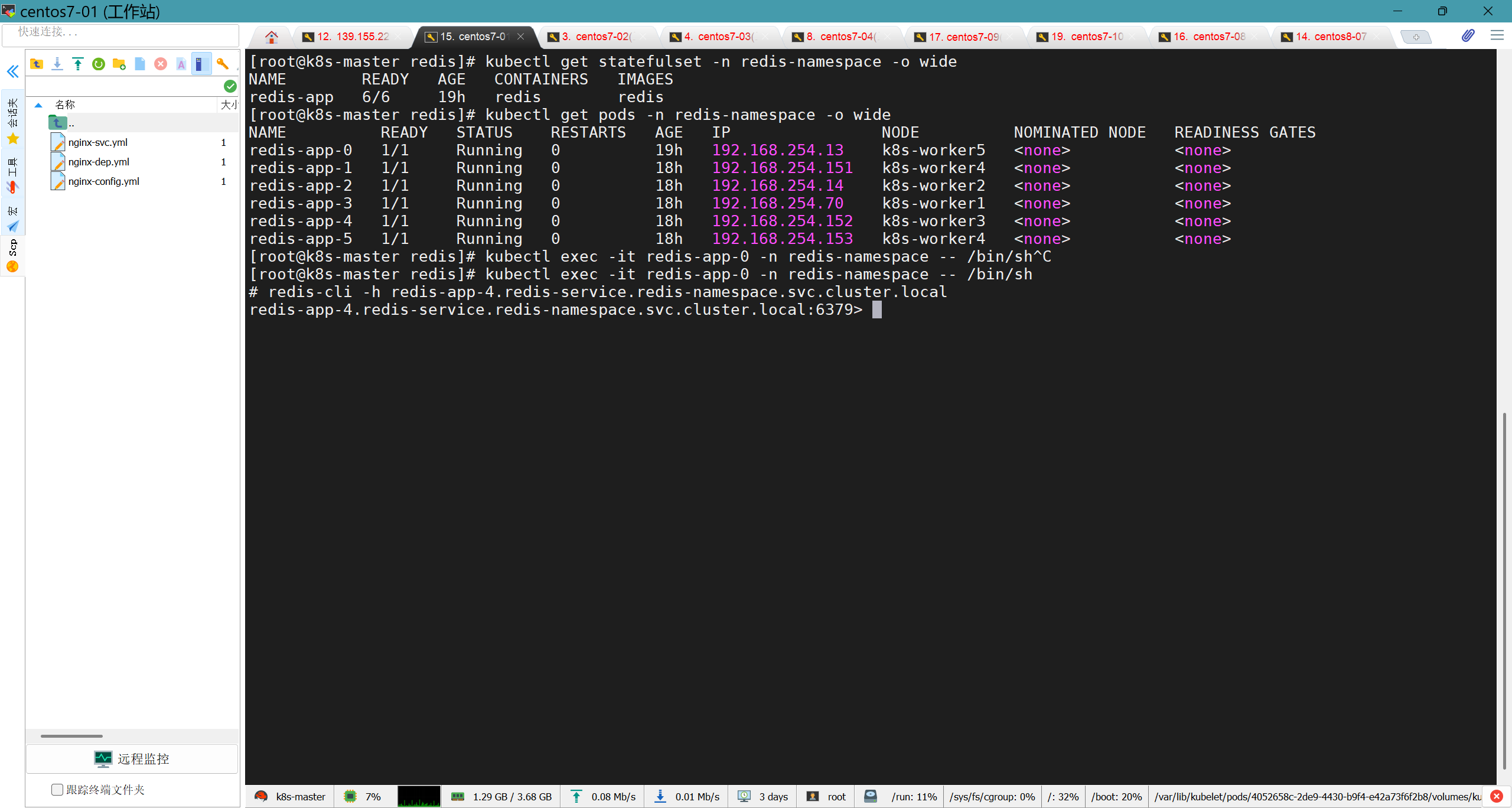
Task: Click the red delete icon
Action: point(161,64)
